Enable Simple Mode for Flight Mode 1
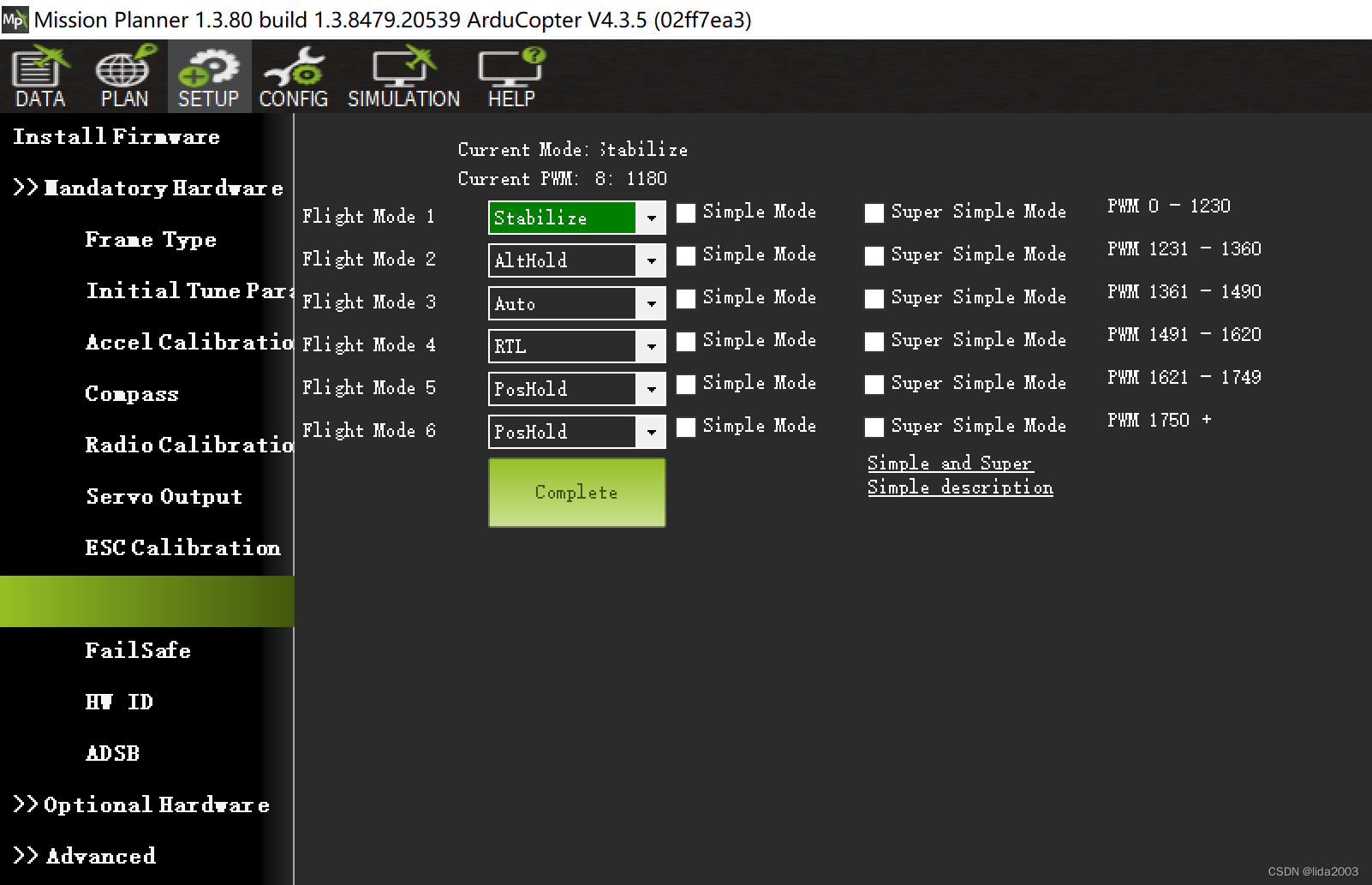This screenshot has height=885, width=1372. (x=686, y=213)
